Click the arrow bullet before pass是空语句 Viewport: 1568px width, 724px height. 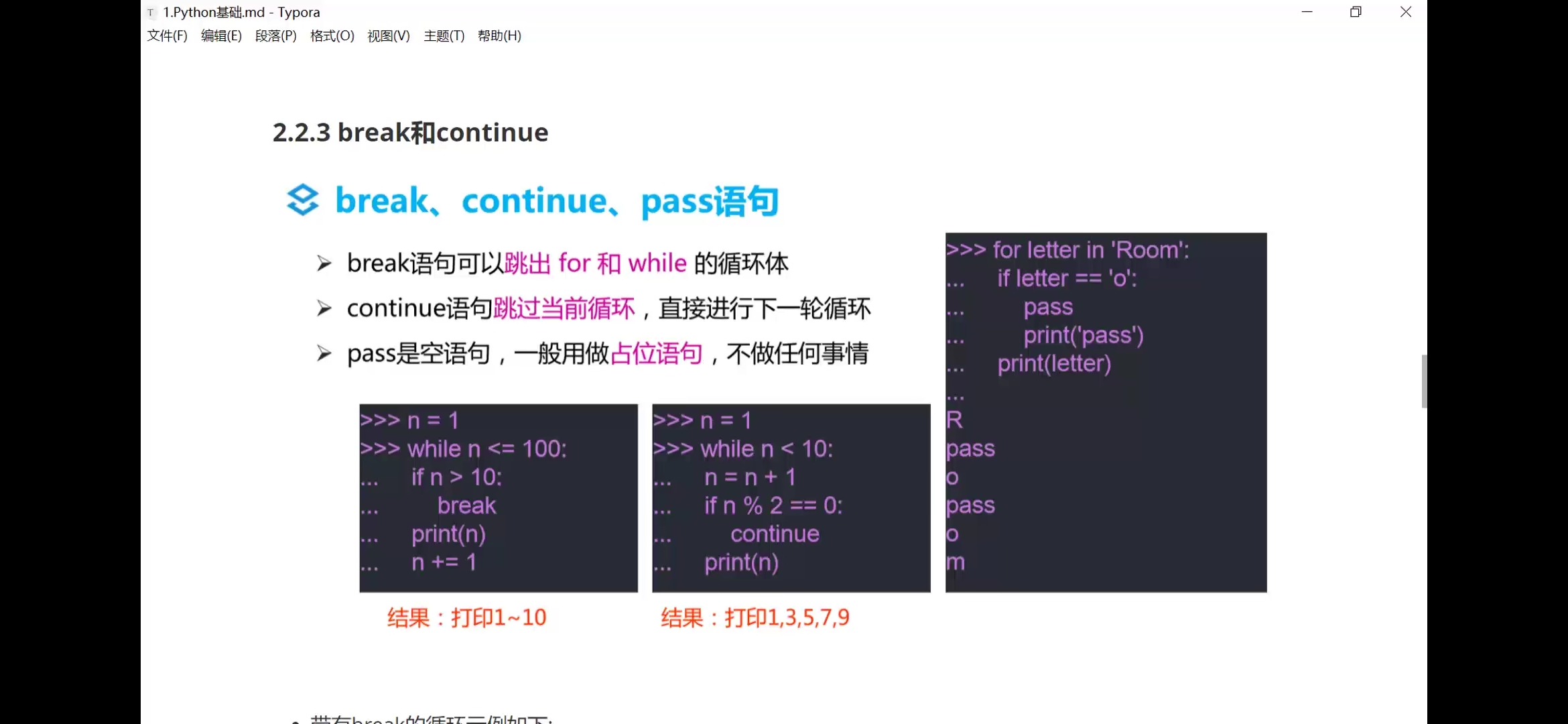[324, 353]
